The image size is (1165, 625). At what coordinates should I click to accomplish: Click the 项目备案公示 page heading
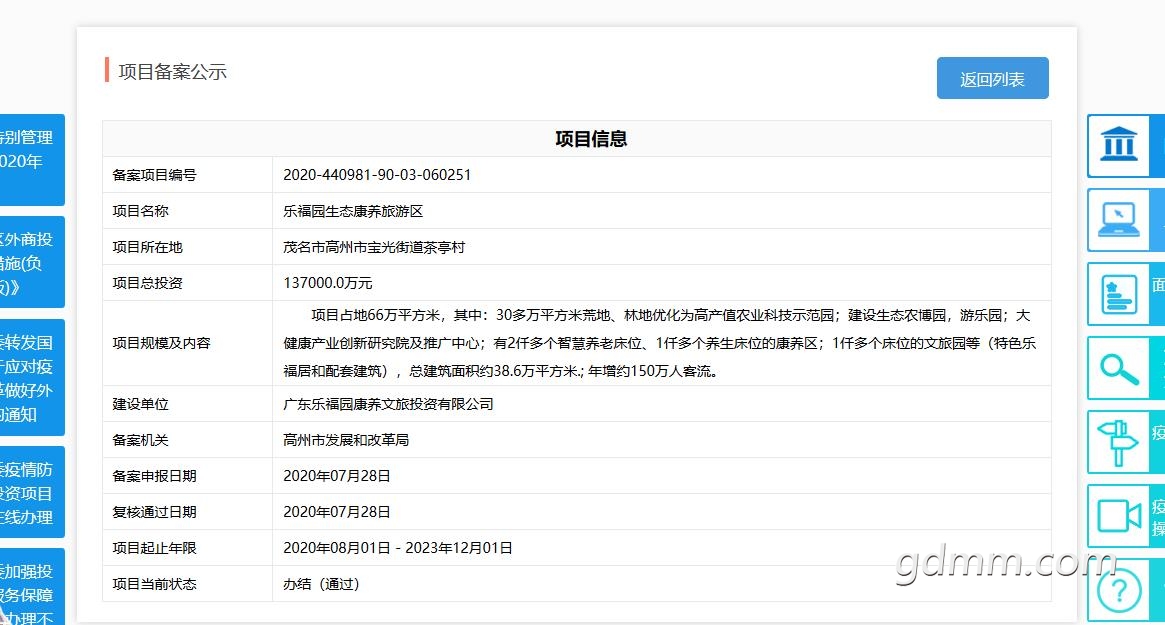point(172,72)
